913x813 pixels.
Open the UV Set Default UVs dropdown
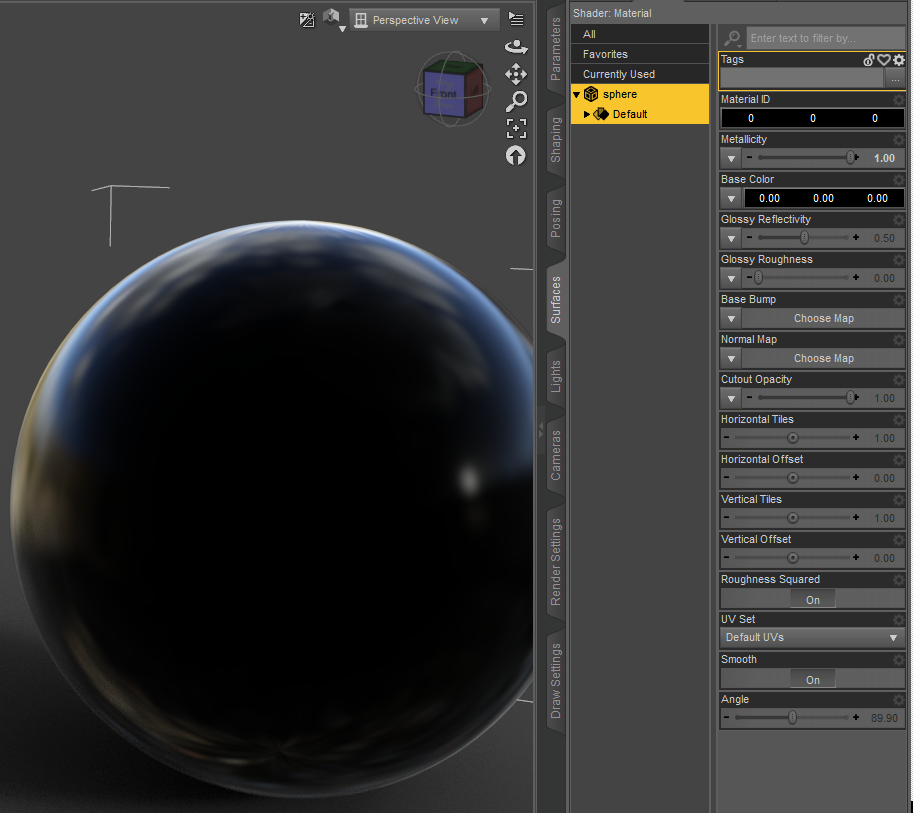(812, 637)
